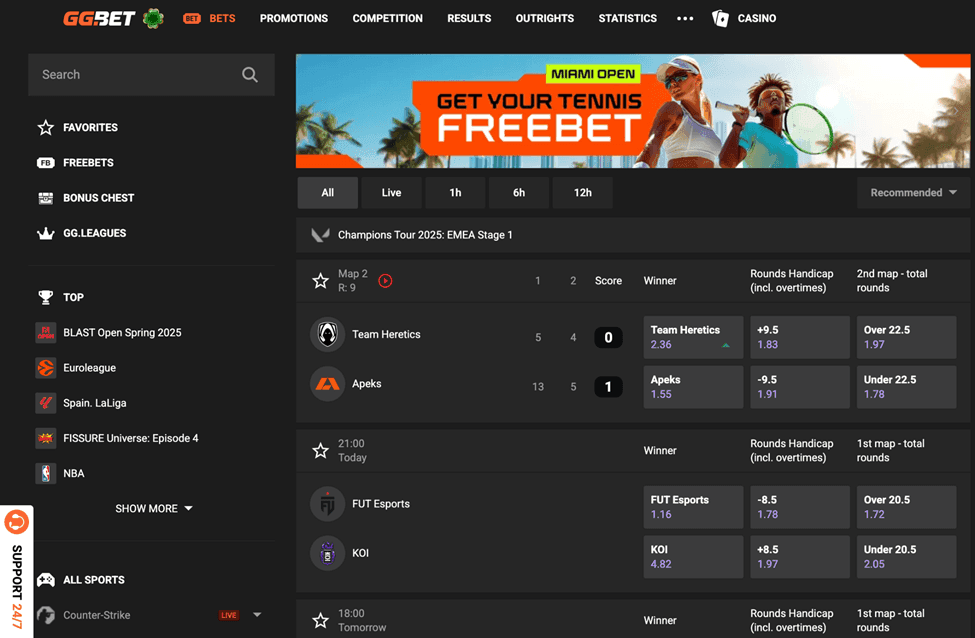Select Apeks winner odds 1.55

(x=693, y=387)
